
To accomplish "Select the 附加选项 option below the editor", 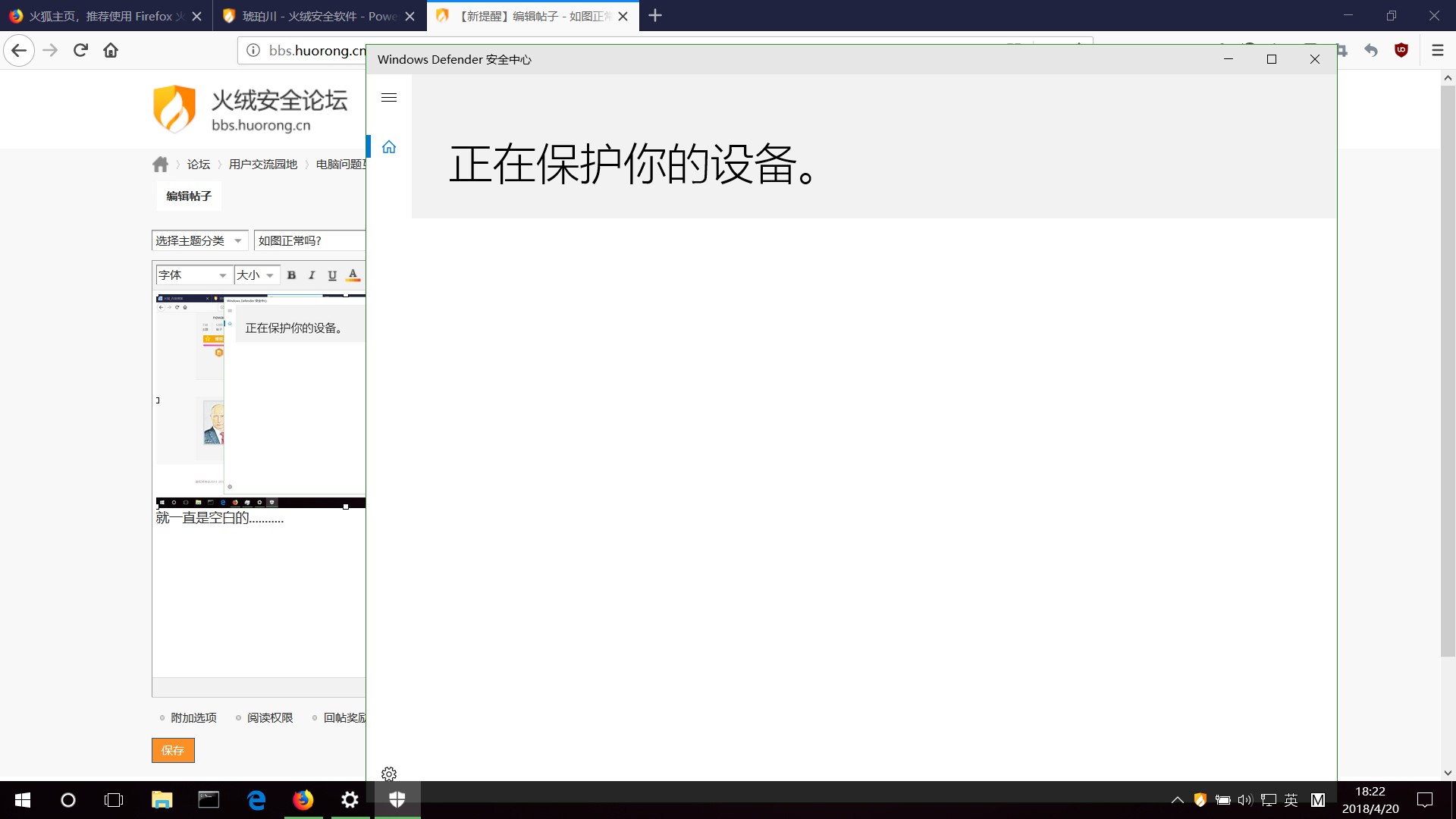I will point(193,717).
